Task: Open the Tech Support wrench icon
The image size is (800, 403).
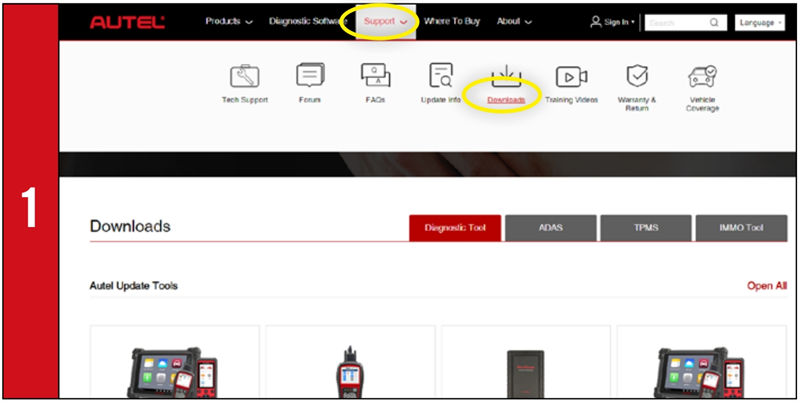Action: click(x=244, y=77)
